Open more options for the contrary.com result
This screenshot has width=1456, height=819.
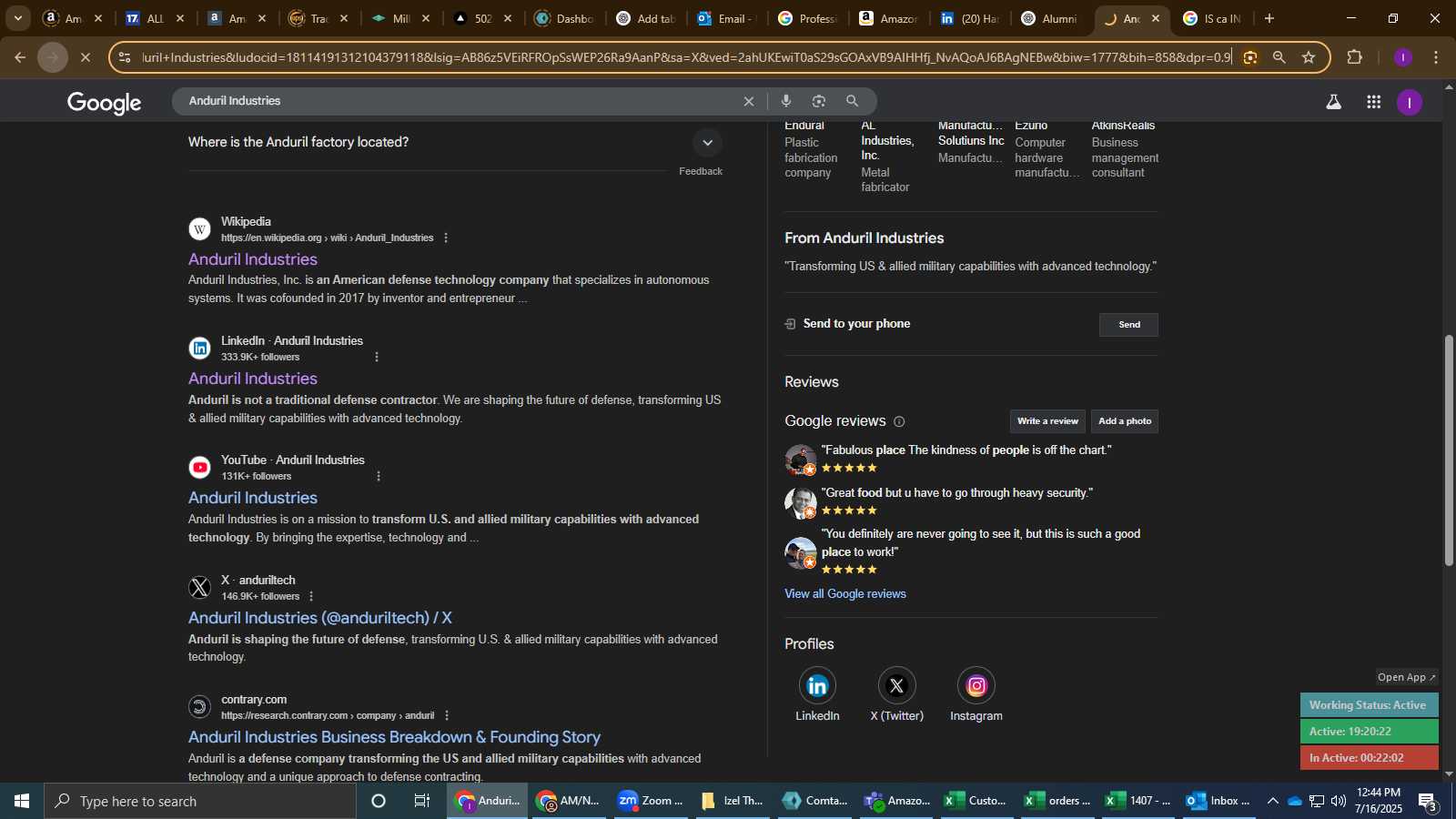point(447,715)
